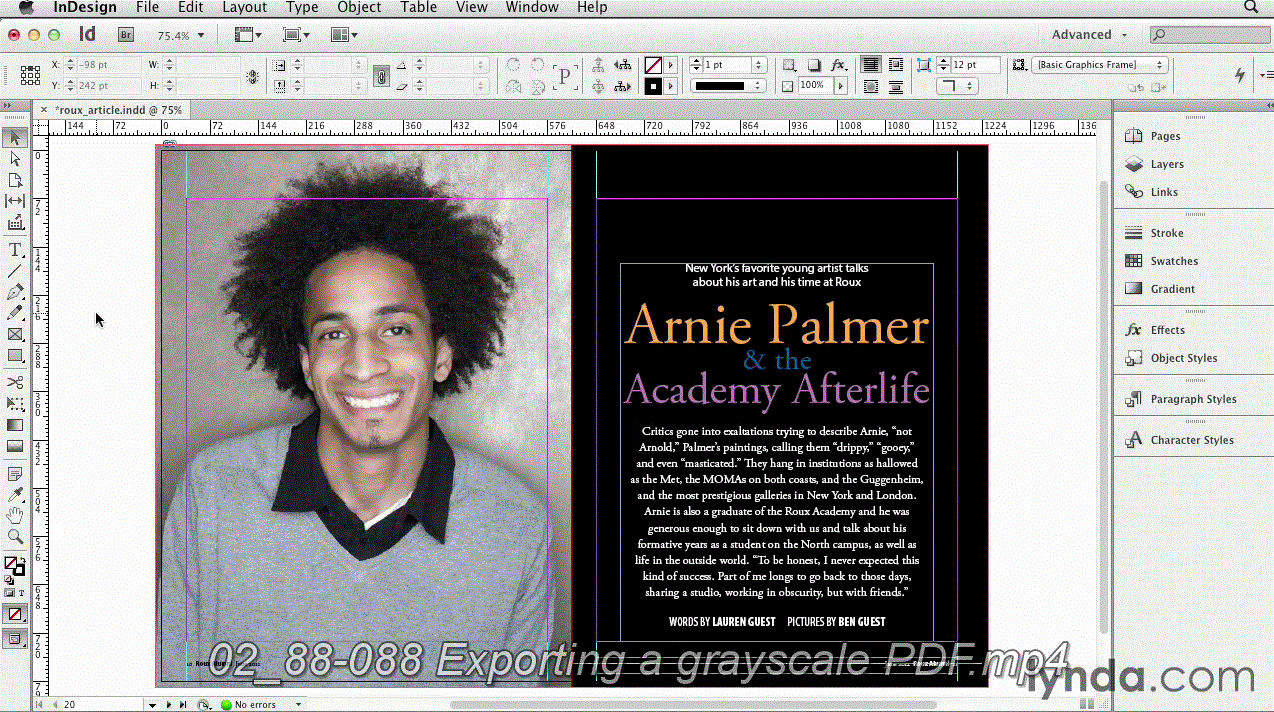The image size is (1274, 712).
Task: Open the Layers panel
Action: point(1167,164)
